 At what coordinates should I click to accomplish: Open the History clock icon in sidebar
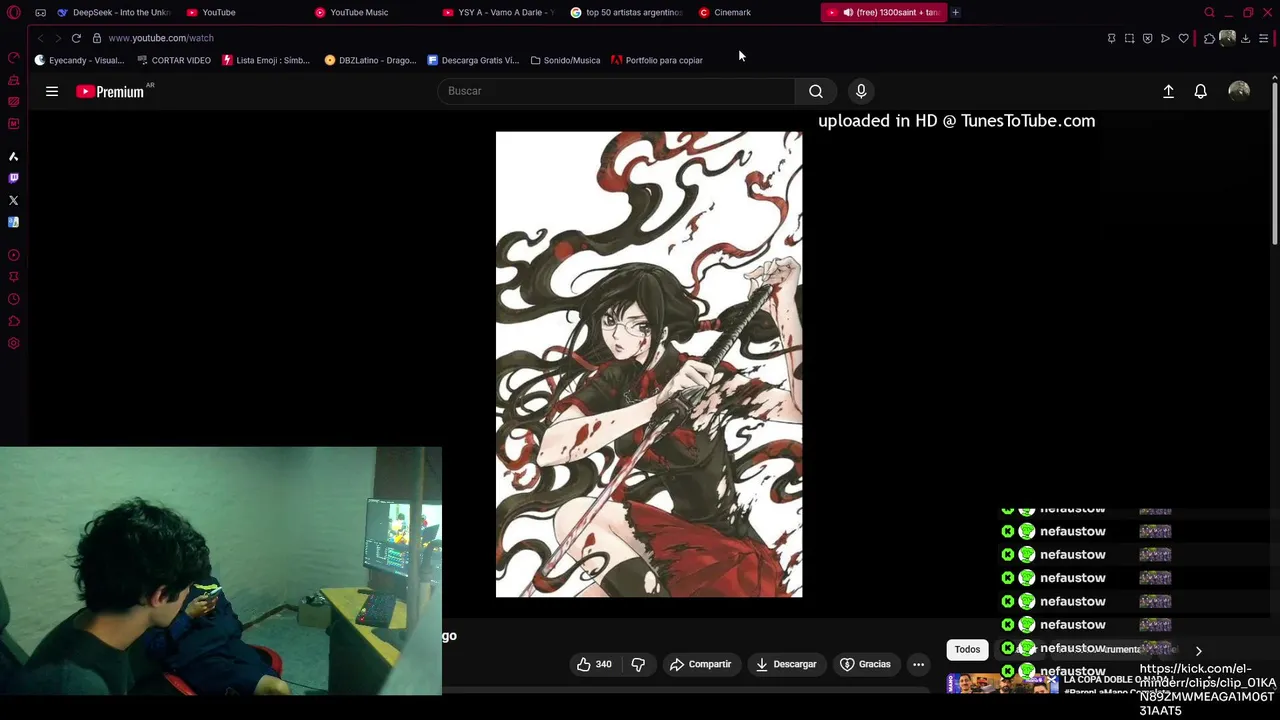[13, 299]
